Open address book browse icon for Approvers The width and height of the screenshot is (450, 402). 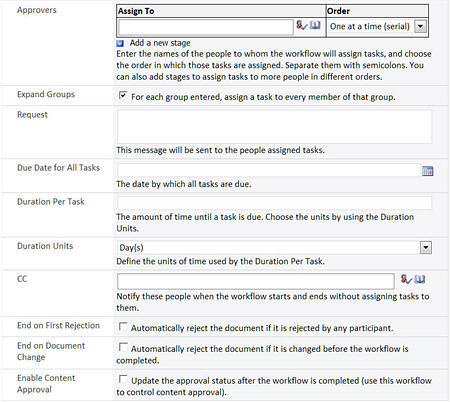[x=315, y=25]
